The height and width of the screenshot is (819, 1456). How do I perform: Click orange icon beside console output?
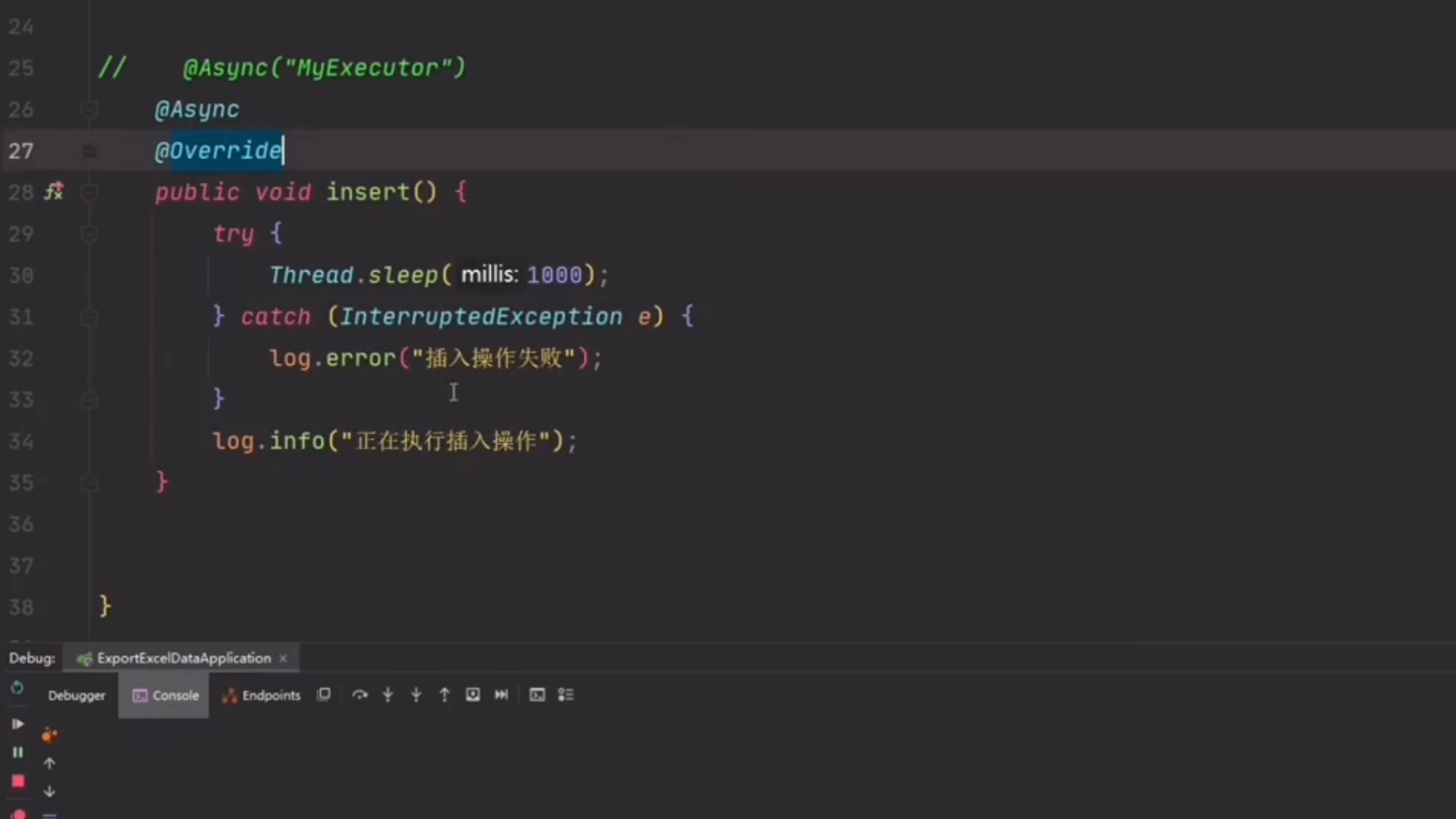point(49,735)
